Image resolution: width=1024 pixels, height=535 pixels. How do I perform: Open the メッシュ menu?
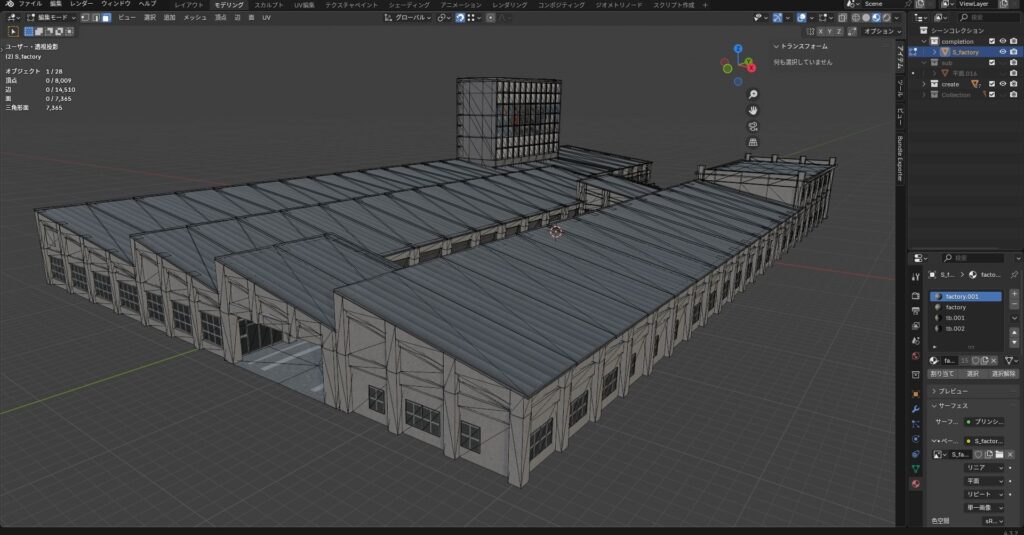tap(195, 17)
